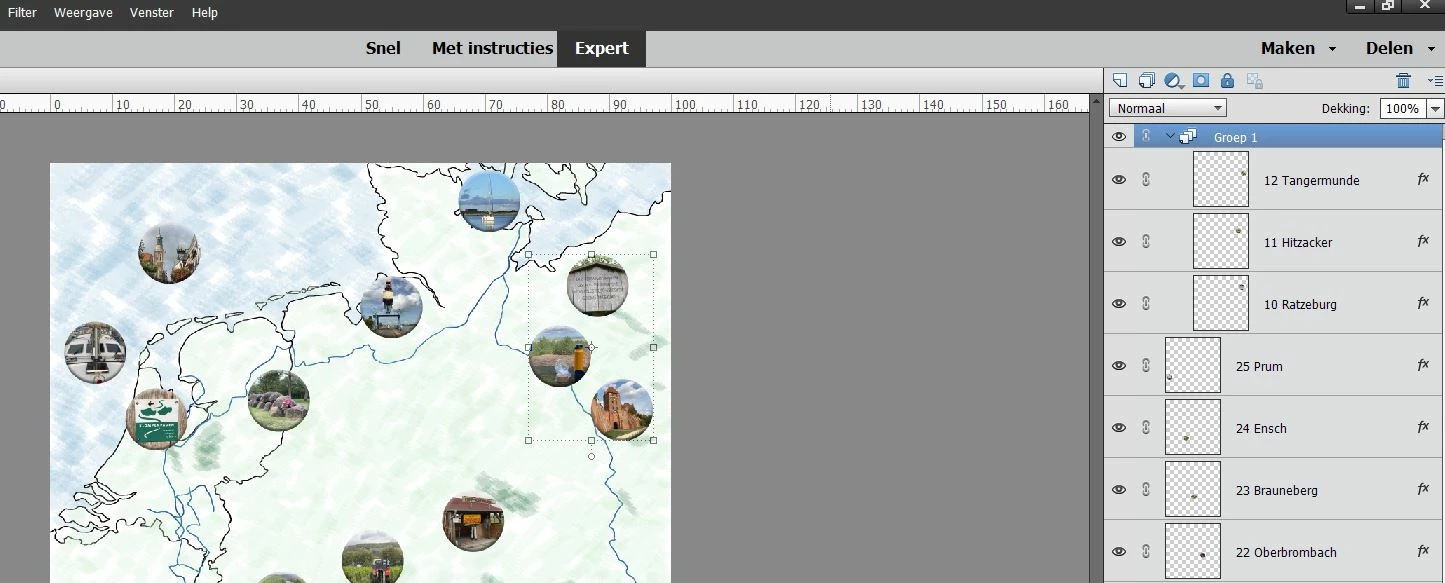
Task: Select the 22 Oberbrombach layer thumbnail
Action: [x=1192, y=551]
